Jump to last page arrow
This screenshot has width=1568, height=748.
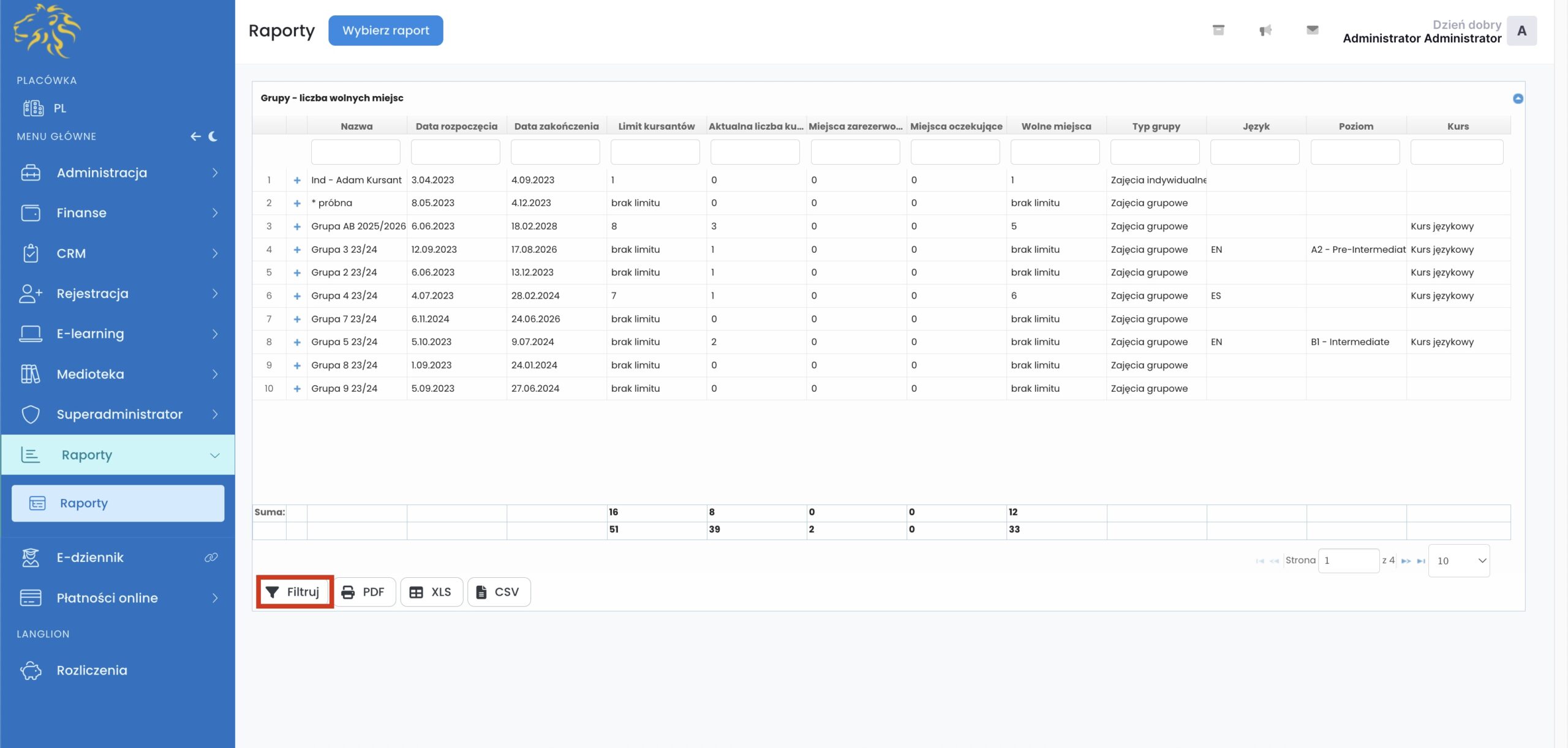(x=1421, y=561)
